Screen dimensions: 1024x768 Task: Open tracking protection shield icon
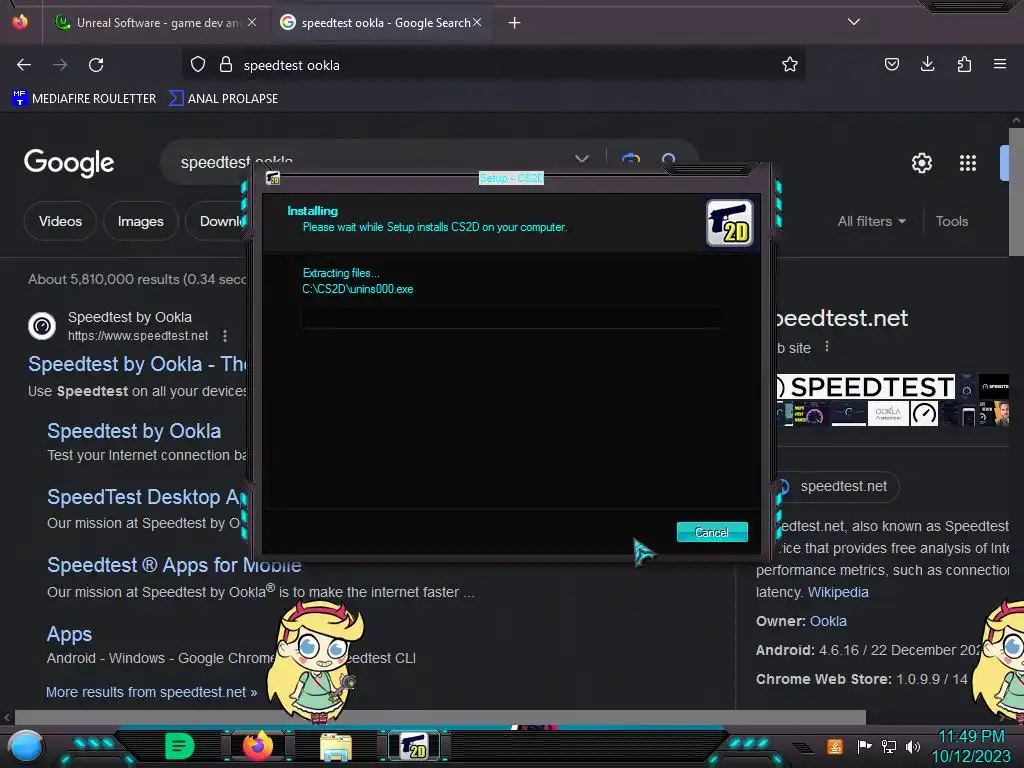coord(198,65)
